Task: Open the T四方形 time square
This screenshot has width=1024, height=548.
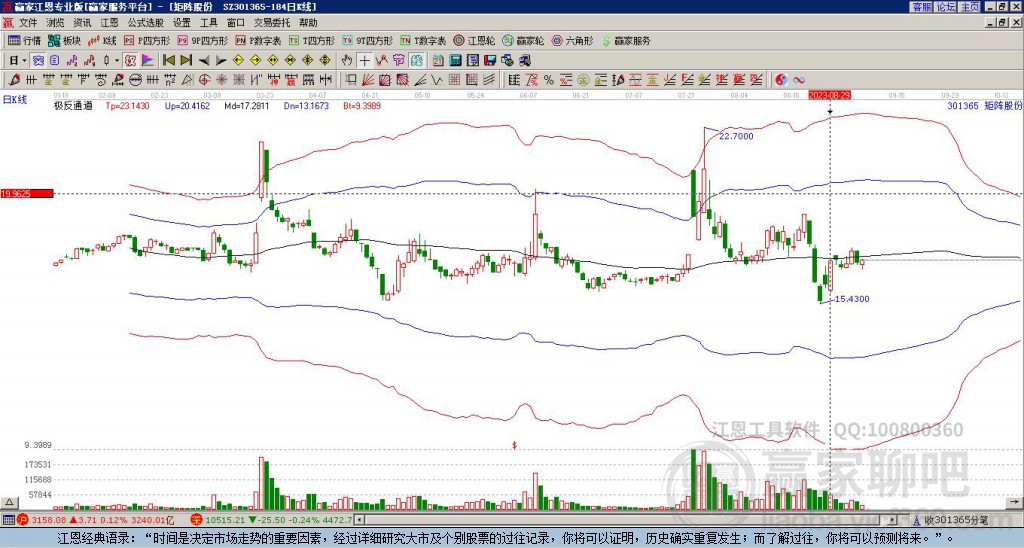Action: (312, 40)
